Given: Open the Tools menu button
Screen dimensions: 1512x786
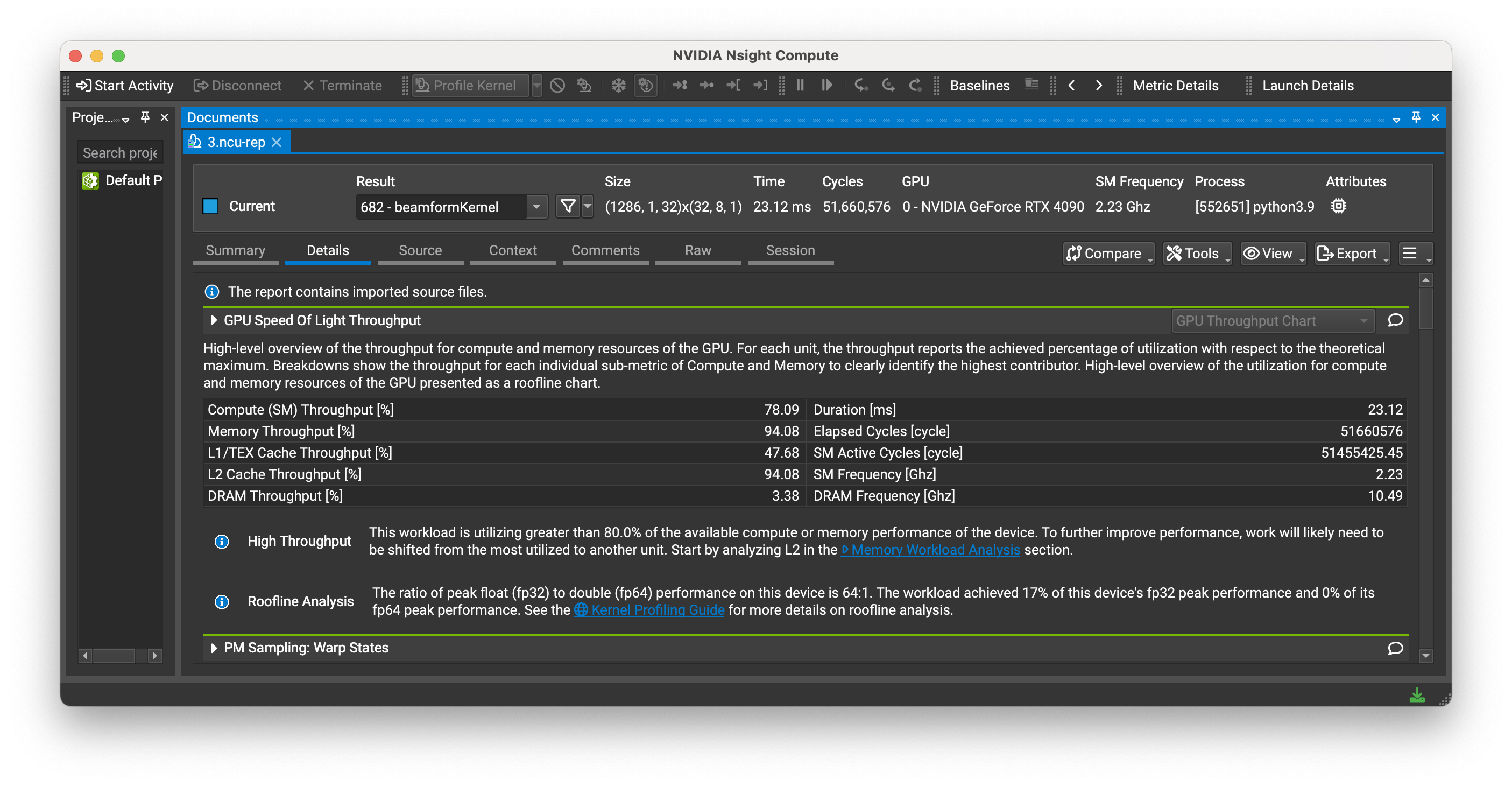Looking at the screenshot, I should click(1197, 254).
